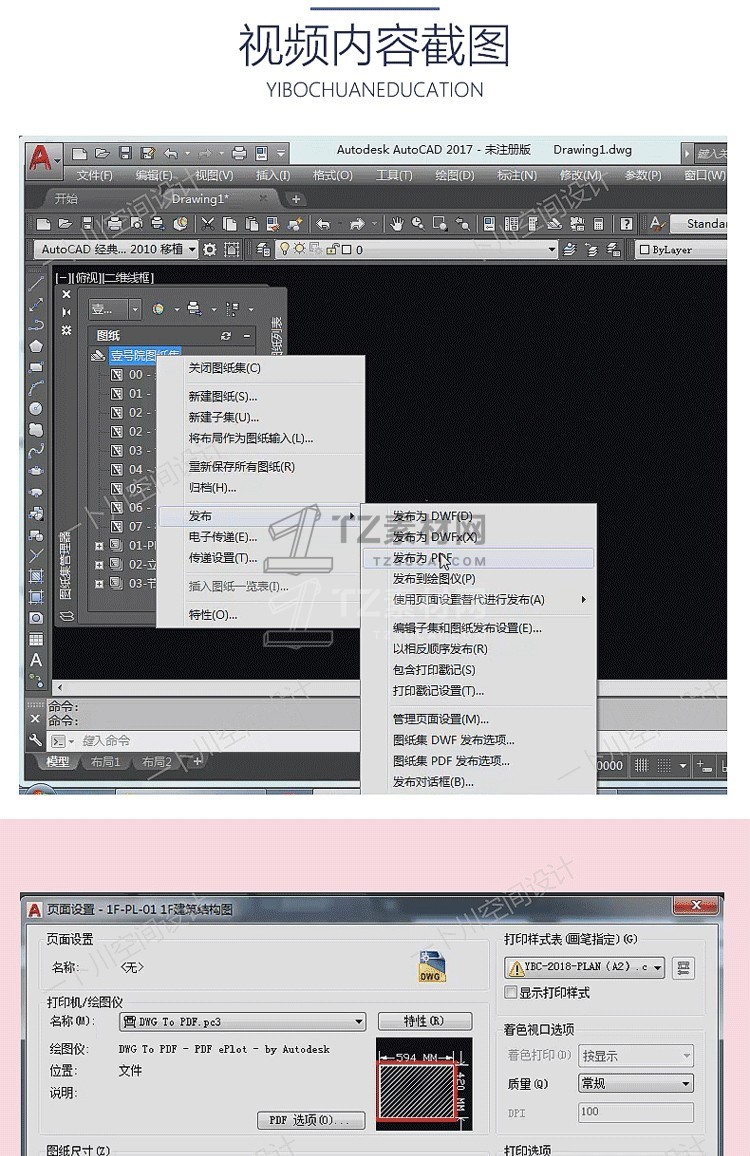Open Layer Properties manager icon
Image resolution: width=750 pixels, height=1156 pixels.
263,250
